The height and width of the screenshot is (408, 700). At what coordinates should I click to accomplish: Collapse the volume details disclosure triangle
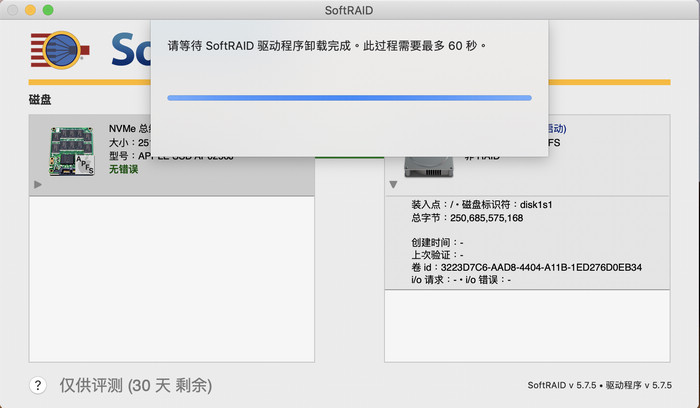click(x=393, y=184)
